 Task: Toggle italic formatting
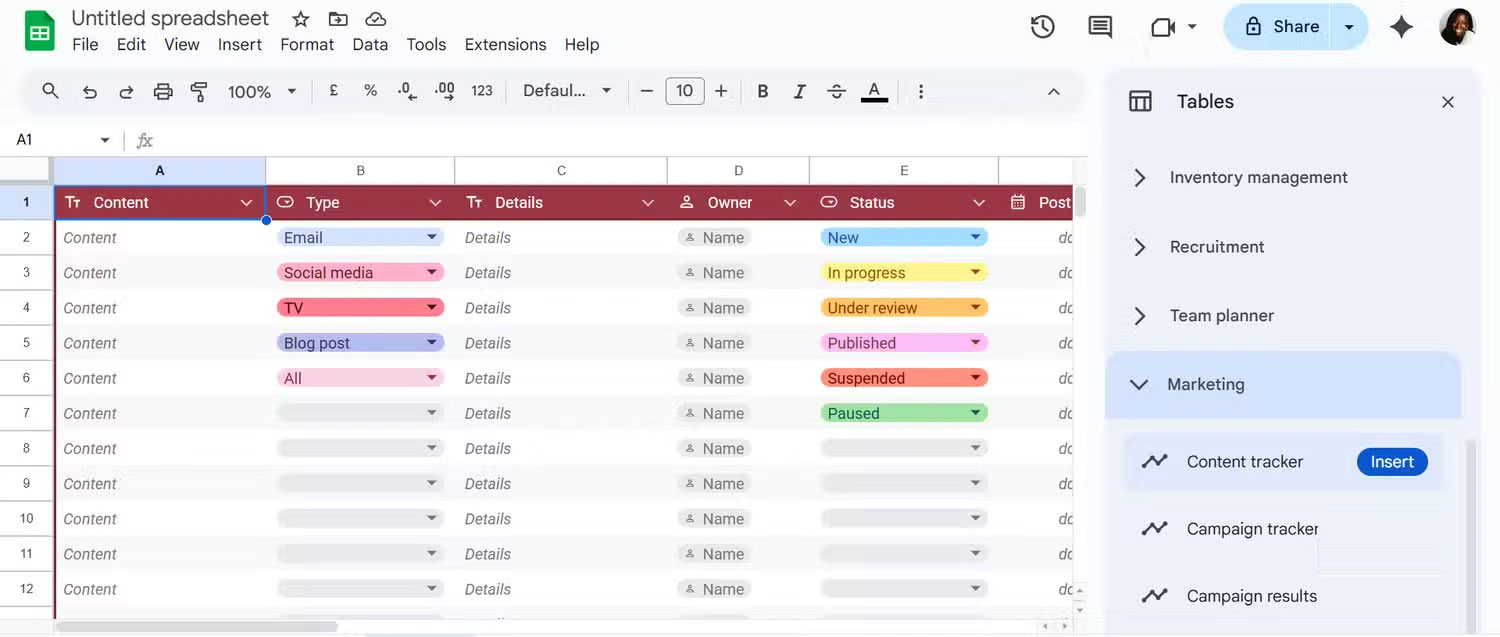pyautogui.click(x=799, y=90)
